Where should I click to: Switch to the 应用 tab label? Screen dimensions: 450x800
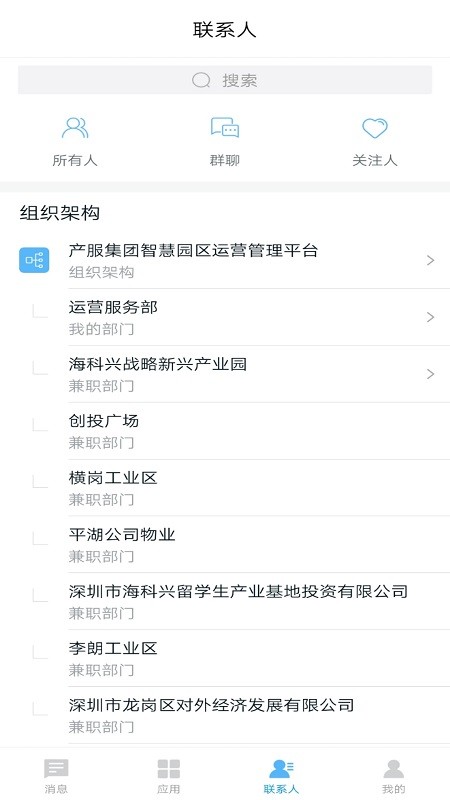tap(168, 789)
